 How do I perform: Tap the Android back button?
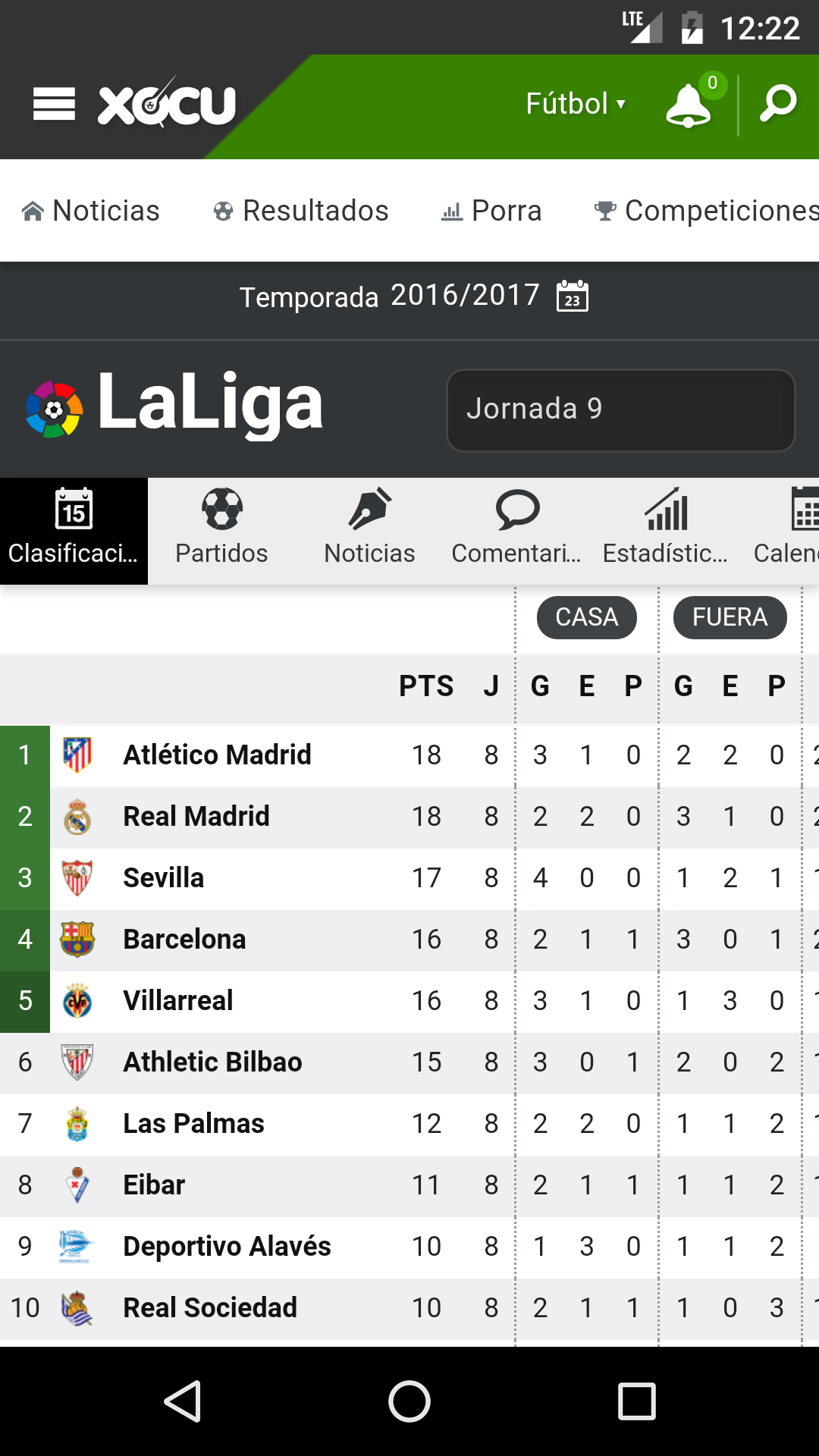click(183, 1401)
